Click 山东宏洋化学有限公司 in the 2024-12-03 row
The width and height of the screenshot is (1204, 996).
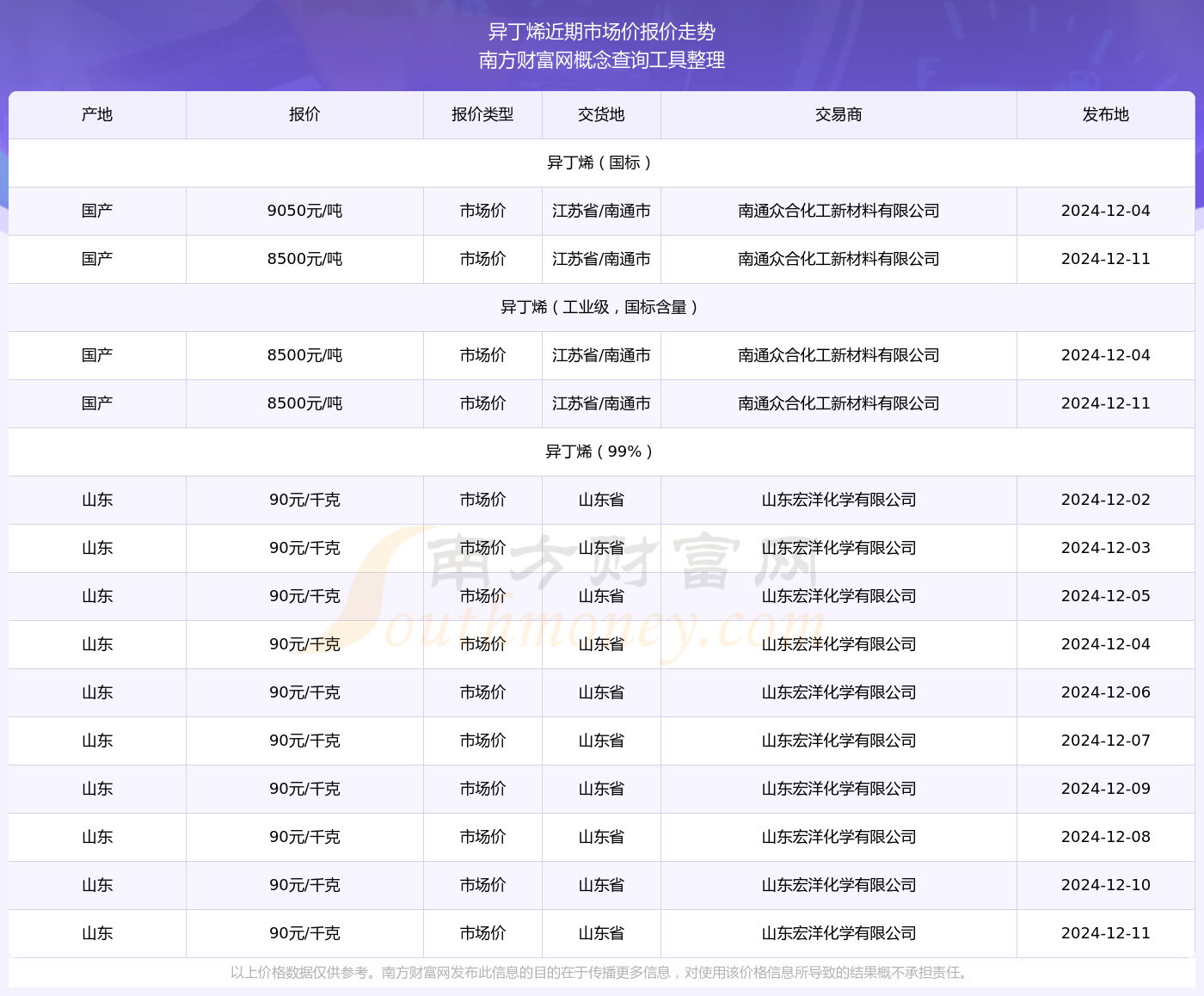point(838,548)
